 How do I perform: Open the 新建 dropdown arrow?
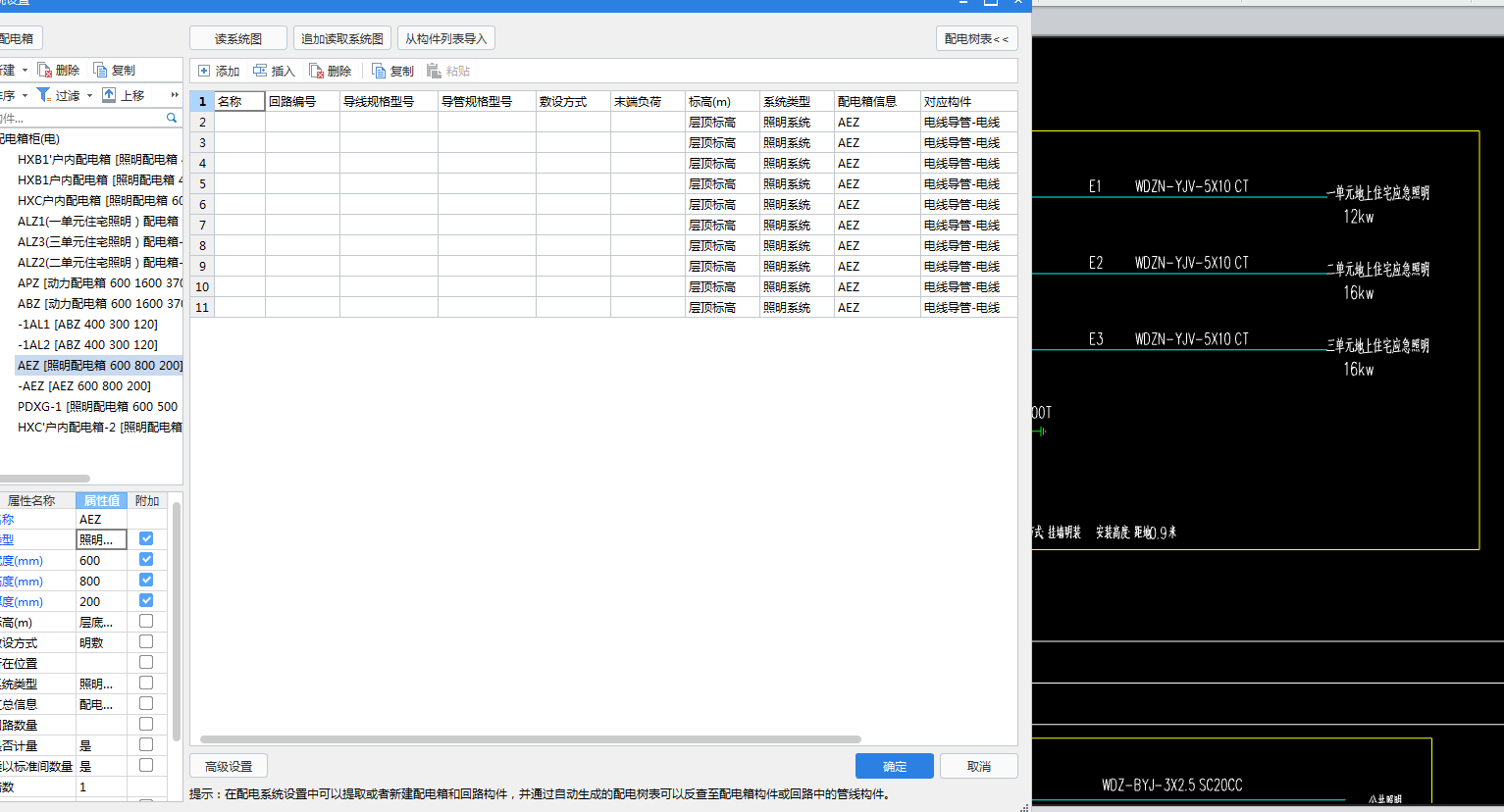pos(25,71)
